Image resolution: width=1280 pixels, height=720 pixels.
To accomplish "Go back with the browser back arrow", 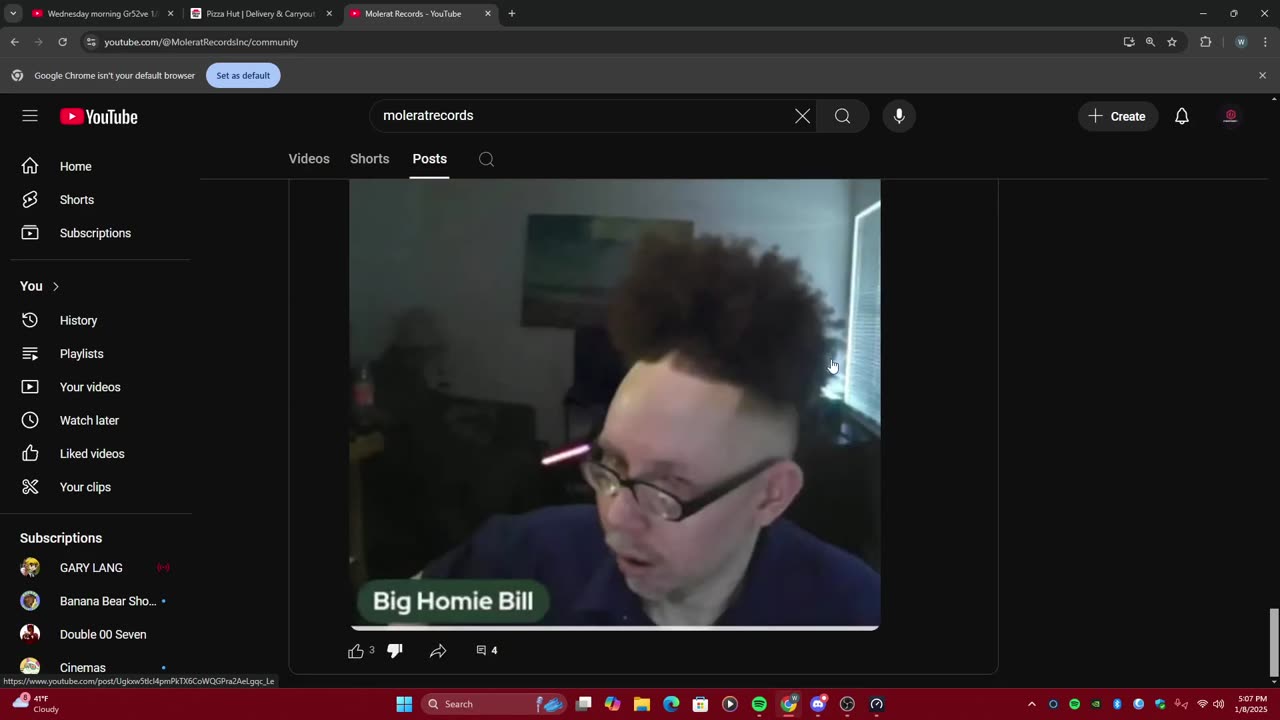I will pyautogui.click(x=14, y=42).
